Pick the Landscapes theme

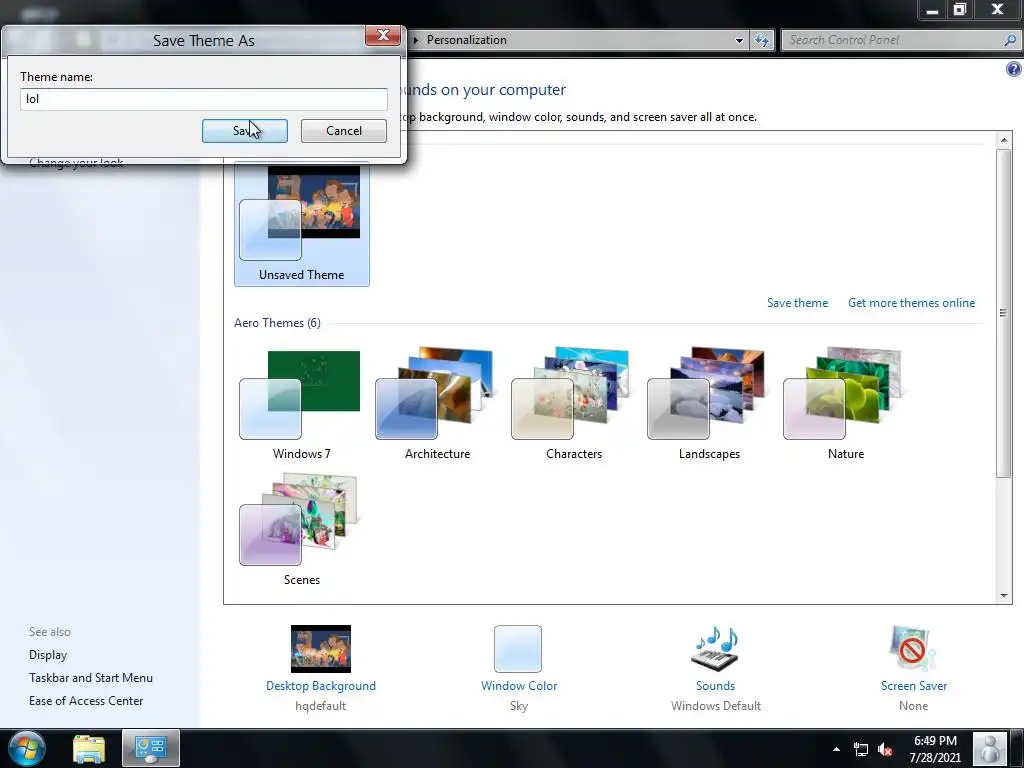click(x=709, y=405)
